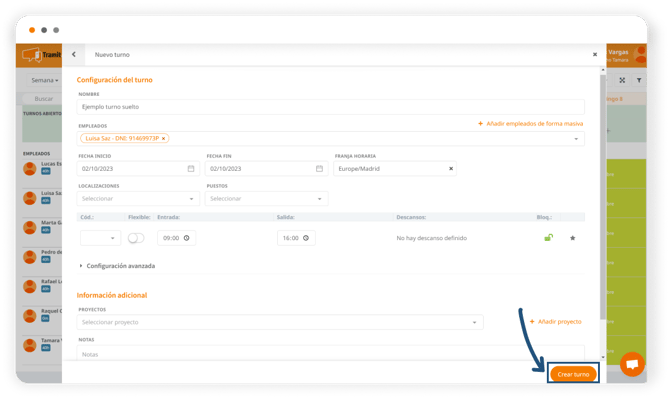Click the filter funnel icon
The image size is (670, 399).
(x=639, y=80)
